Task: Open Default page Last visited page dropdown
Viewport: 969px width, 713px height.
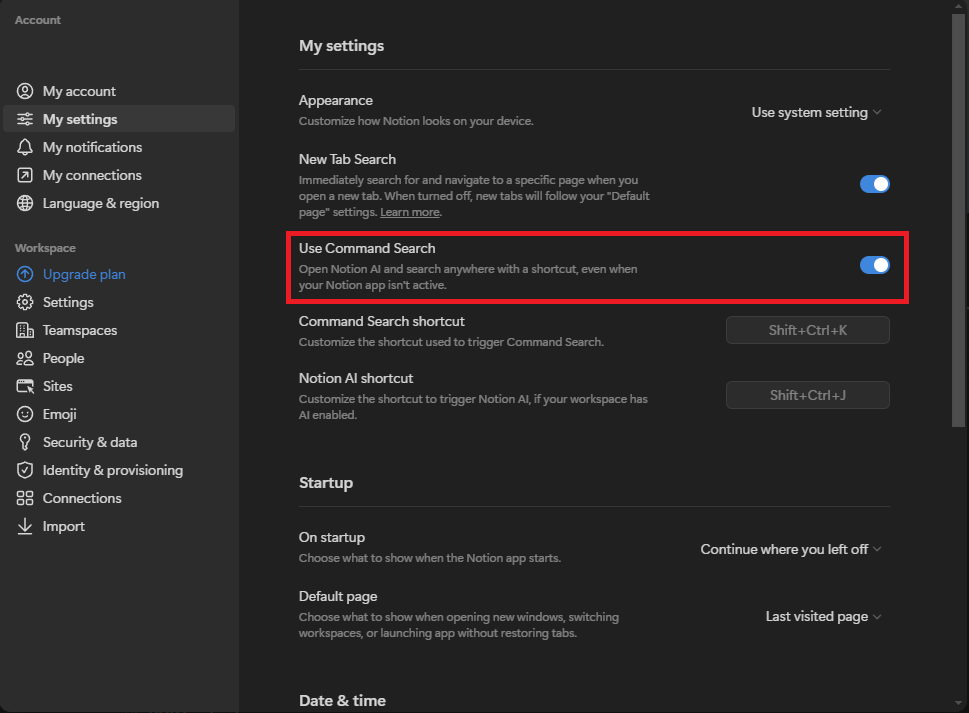Action: click(x=823, y=617)
